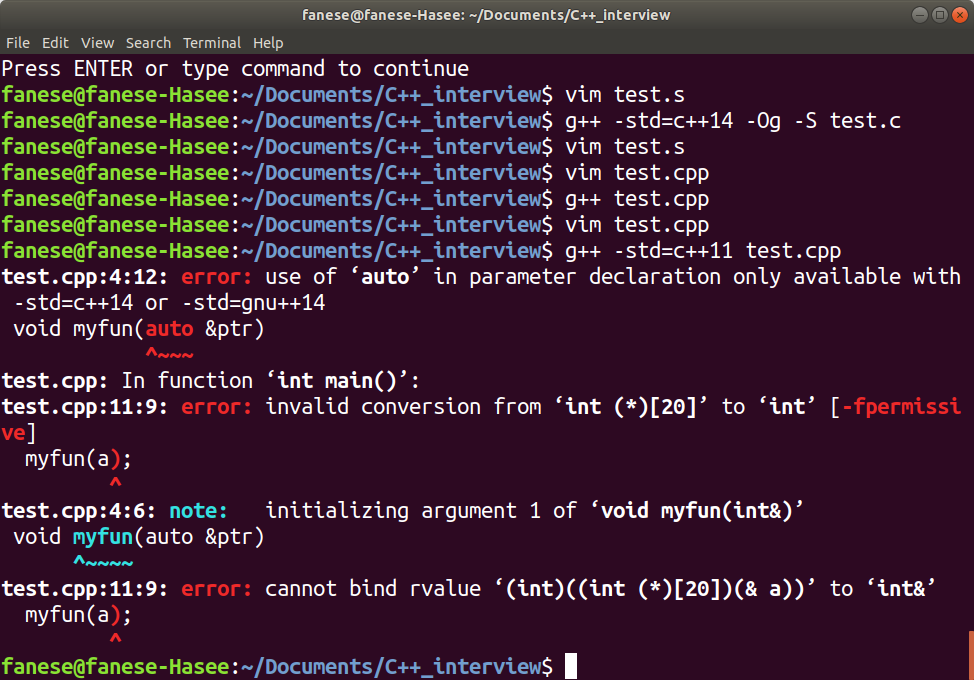Click the 'Press ENTER or type command to continue' line

(235, 68)
